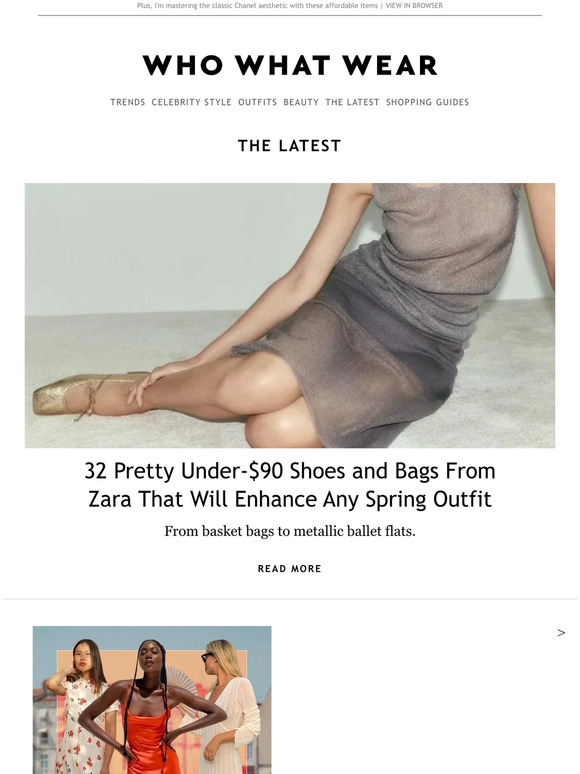The width and height of the screenshot is (580, 774).
Task: Click the basket bags to ballet flats subtitle
Action: (x=290, y=531)
